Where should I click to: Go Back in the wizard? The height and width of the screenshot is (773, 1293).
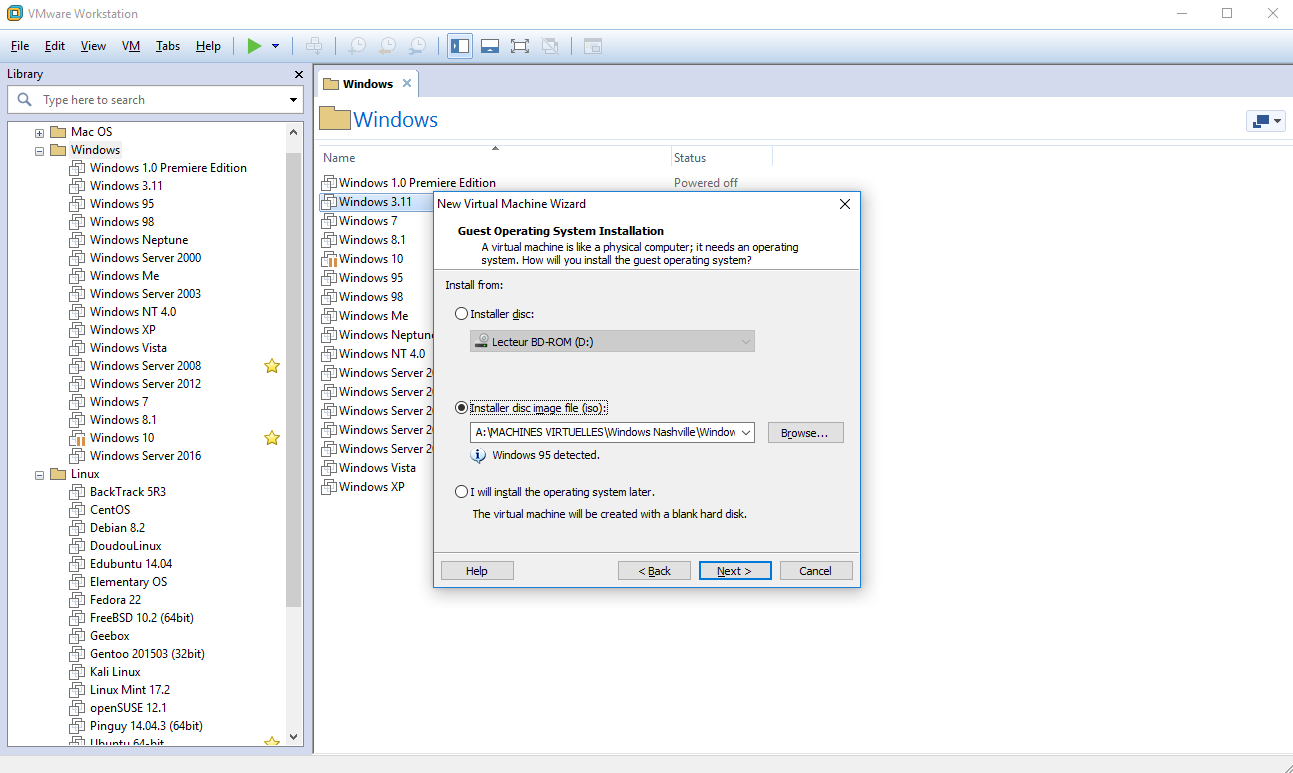tap(655, 571)
